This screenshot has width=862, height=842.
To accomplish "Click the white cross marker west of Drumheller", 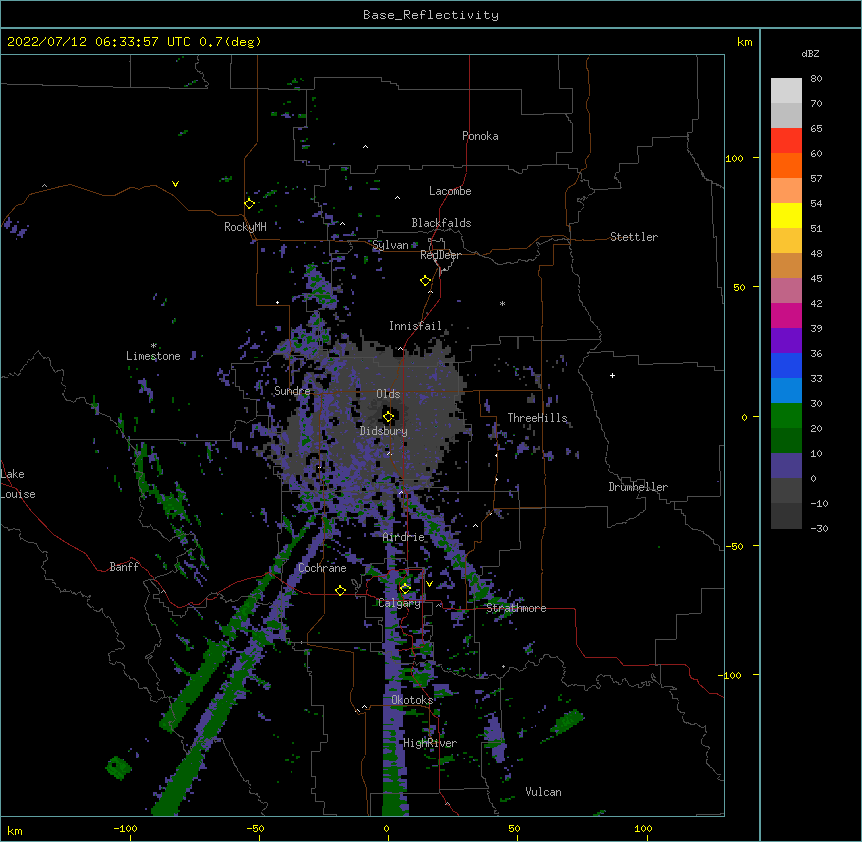I will tap(612, 375).
